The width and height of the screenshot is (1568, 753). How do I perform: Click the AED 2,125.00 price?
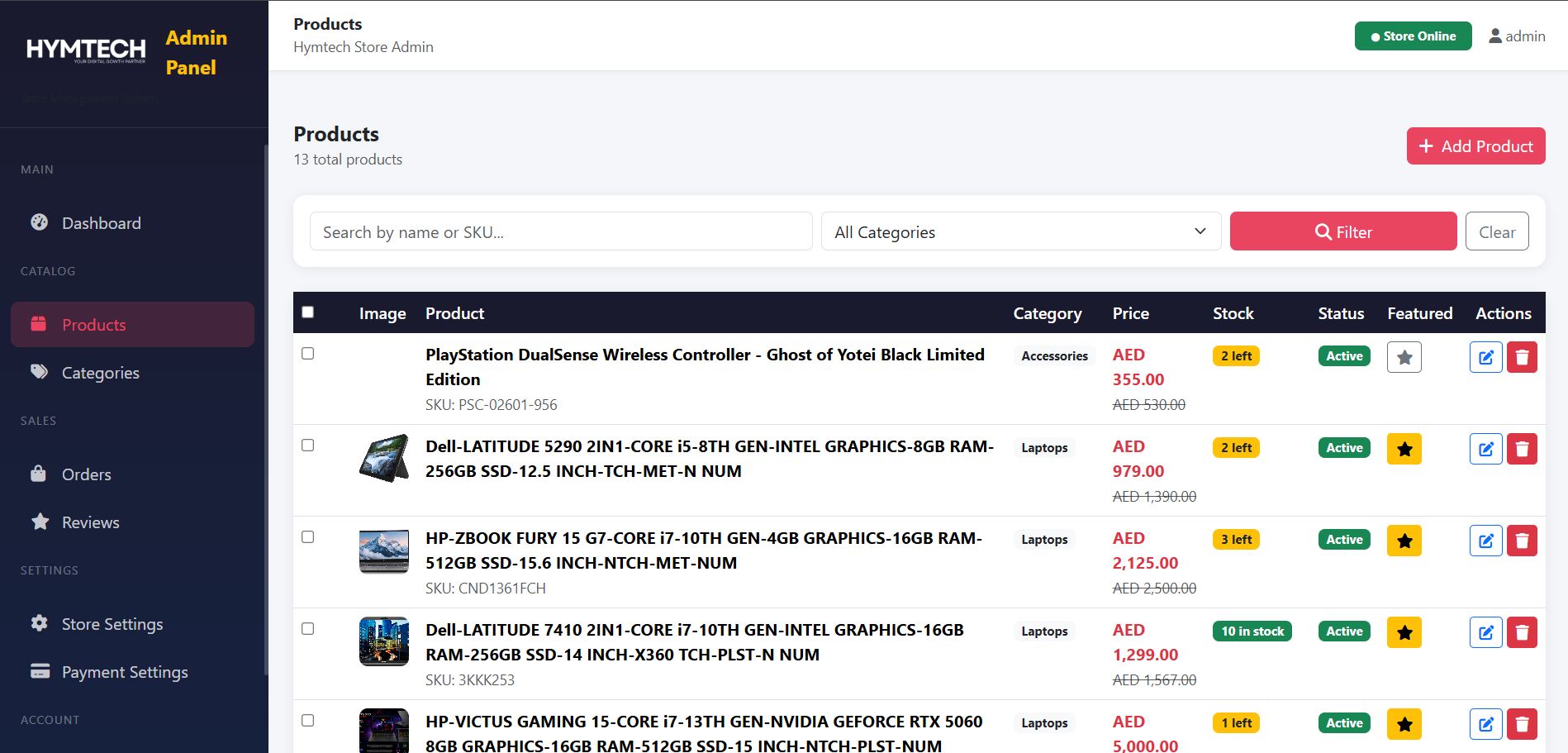pyautogui.click(x=1145, y=550)
